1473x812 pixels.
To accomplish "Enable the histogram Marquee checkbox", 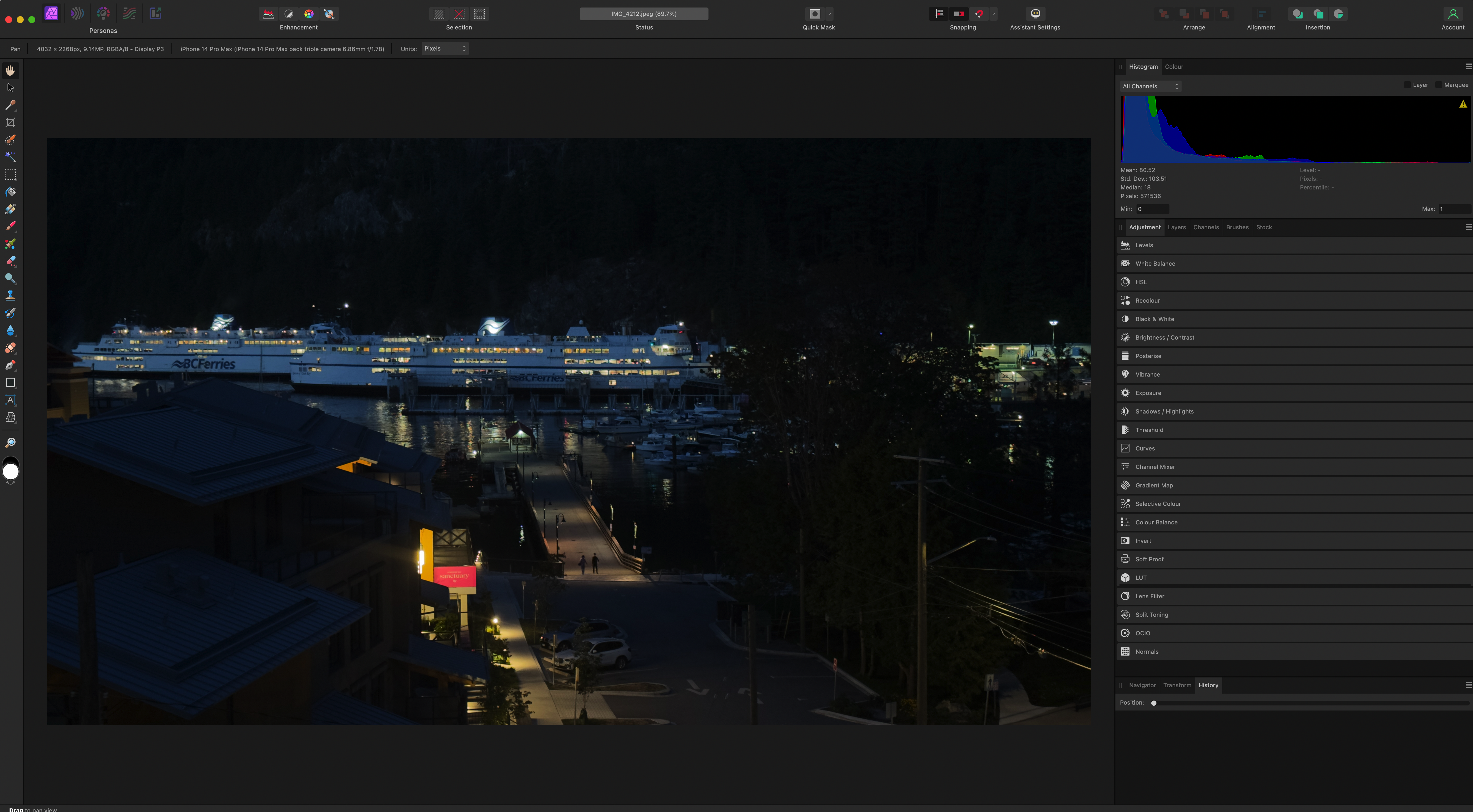I will point(1439,85).
